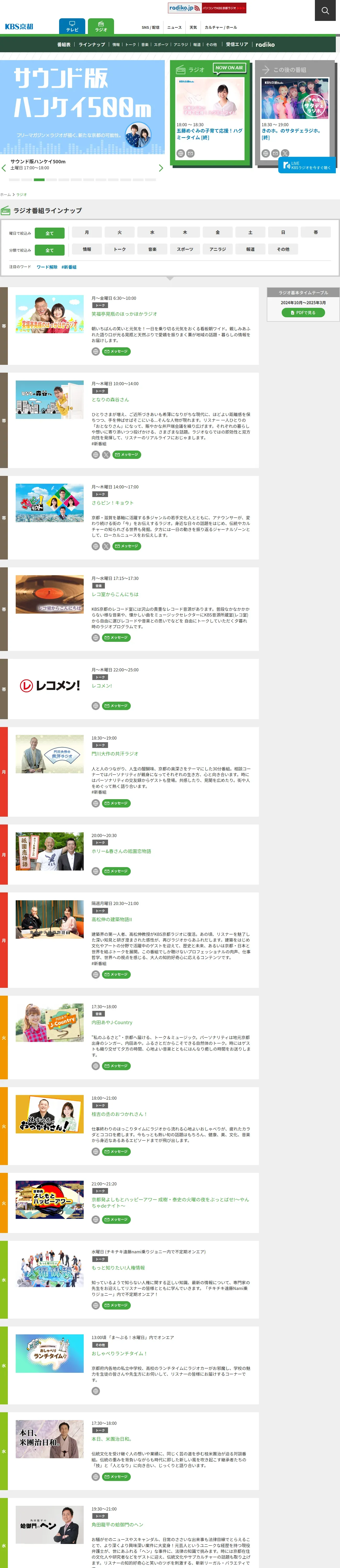Open website globe icon for 五藤めぐみの子育て応援
This screenshot has height=1568, width=340.
click(180, 153)
